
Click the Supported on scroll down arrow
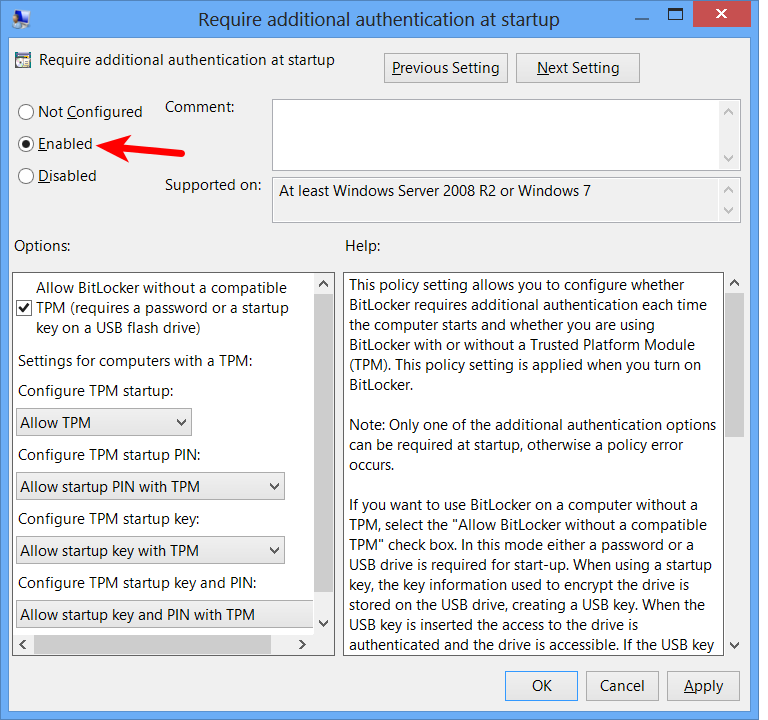(729, 210)
